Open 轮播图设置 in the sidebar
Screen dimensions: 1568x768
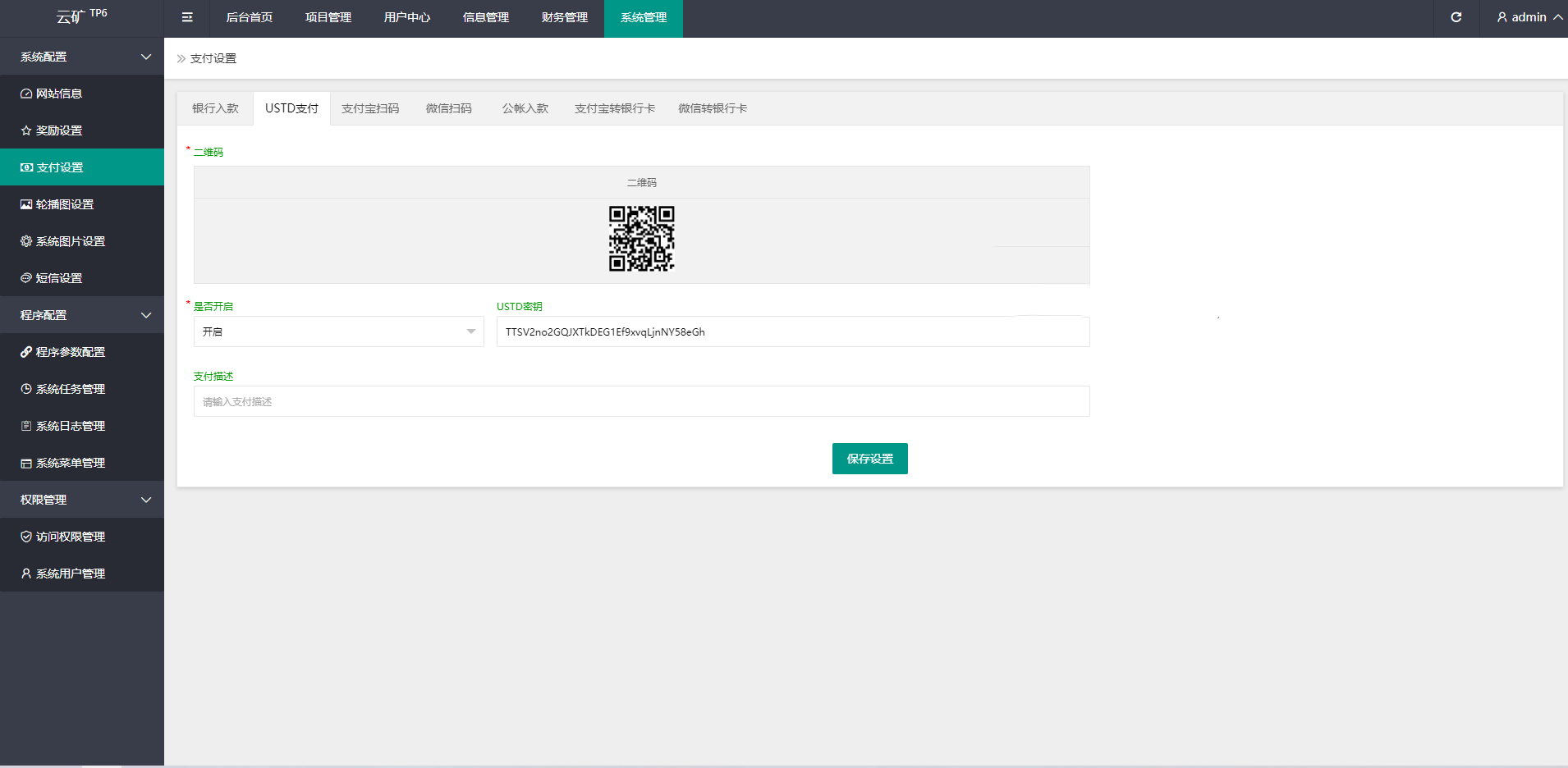(64, 204)
